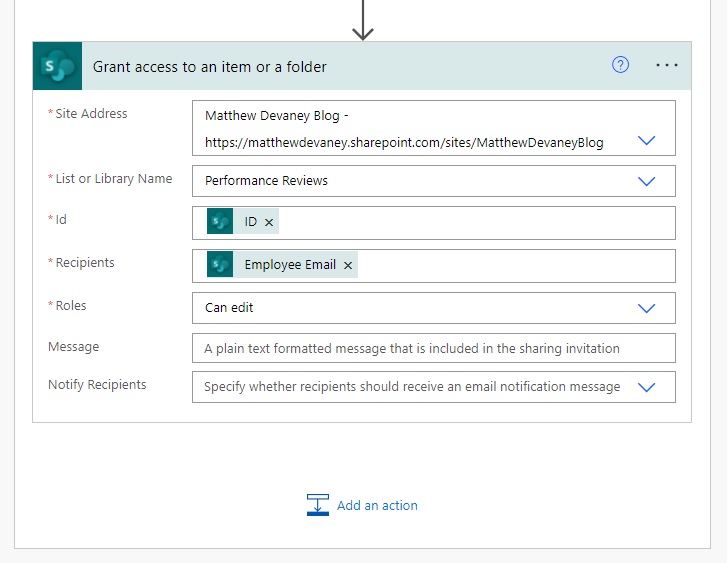Open the Roles dropdown chevron
Image resolution: width=727 pixels, height=563 pixels.
coord(646,308)
